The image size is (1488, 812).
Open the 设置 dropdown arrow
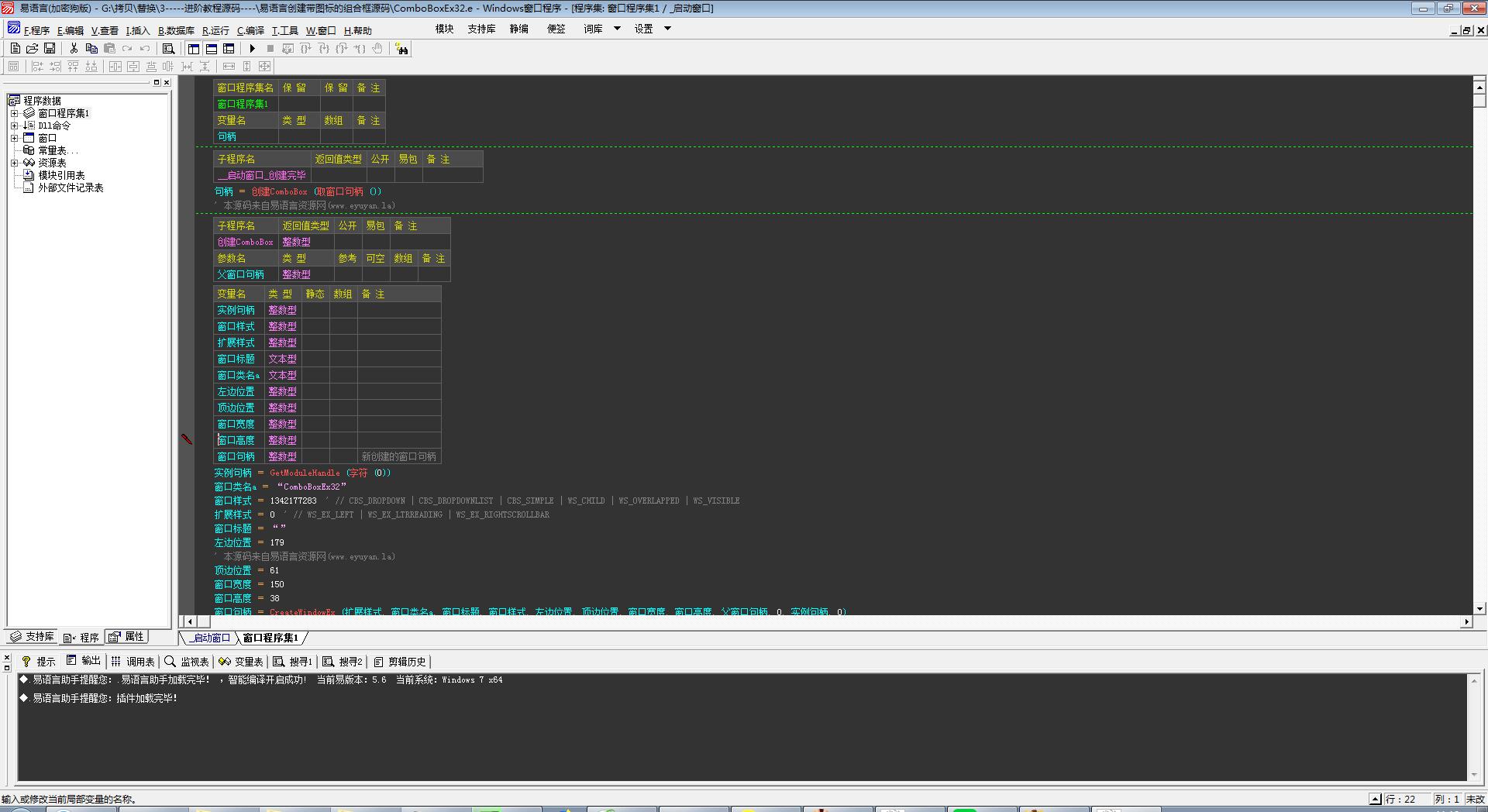pyautogui.click(x=667, y=29)
